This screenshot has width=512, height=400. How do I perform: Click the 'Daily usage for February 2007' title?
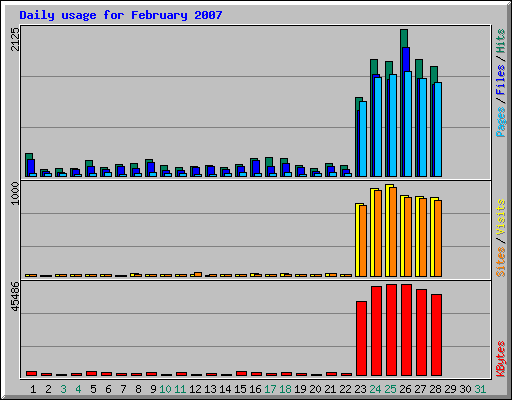tap(121, 15)
